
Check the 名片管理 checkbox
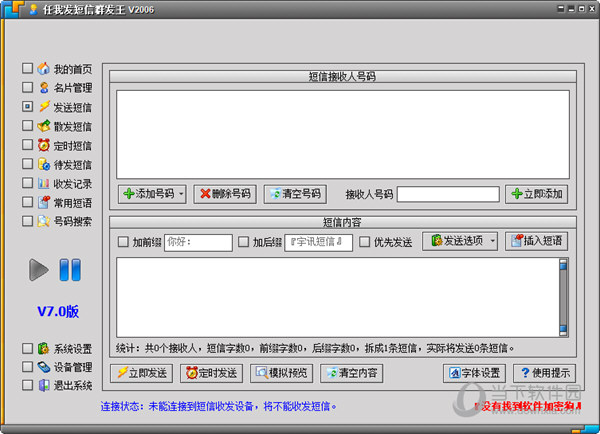tap(27, 87)
